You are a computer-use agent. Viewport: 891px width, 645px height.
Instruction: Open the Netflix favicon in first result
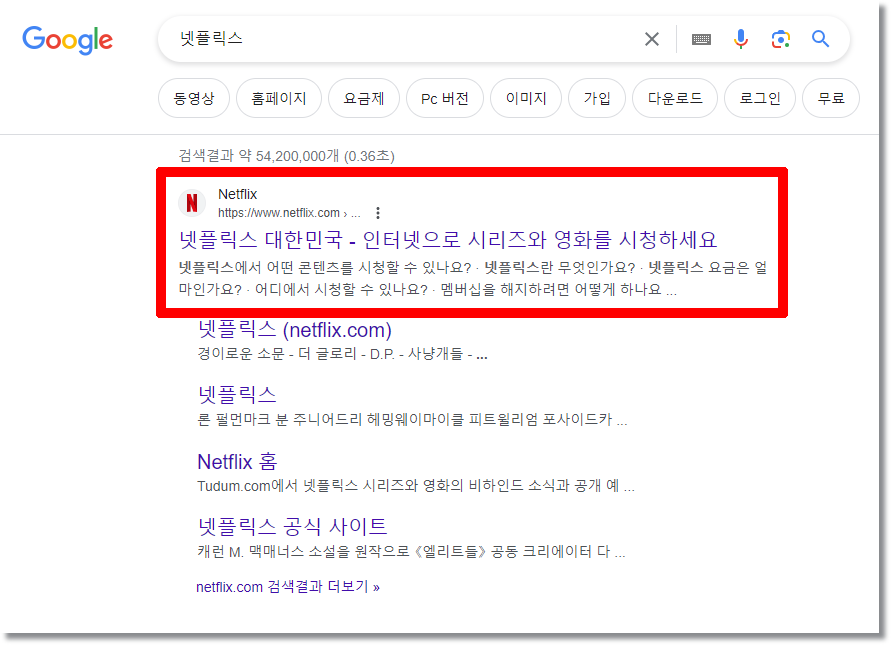(192, 203)
